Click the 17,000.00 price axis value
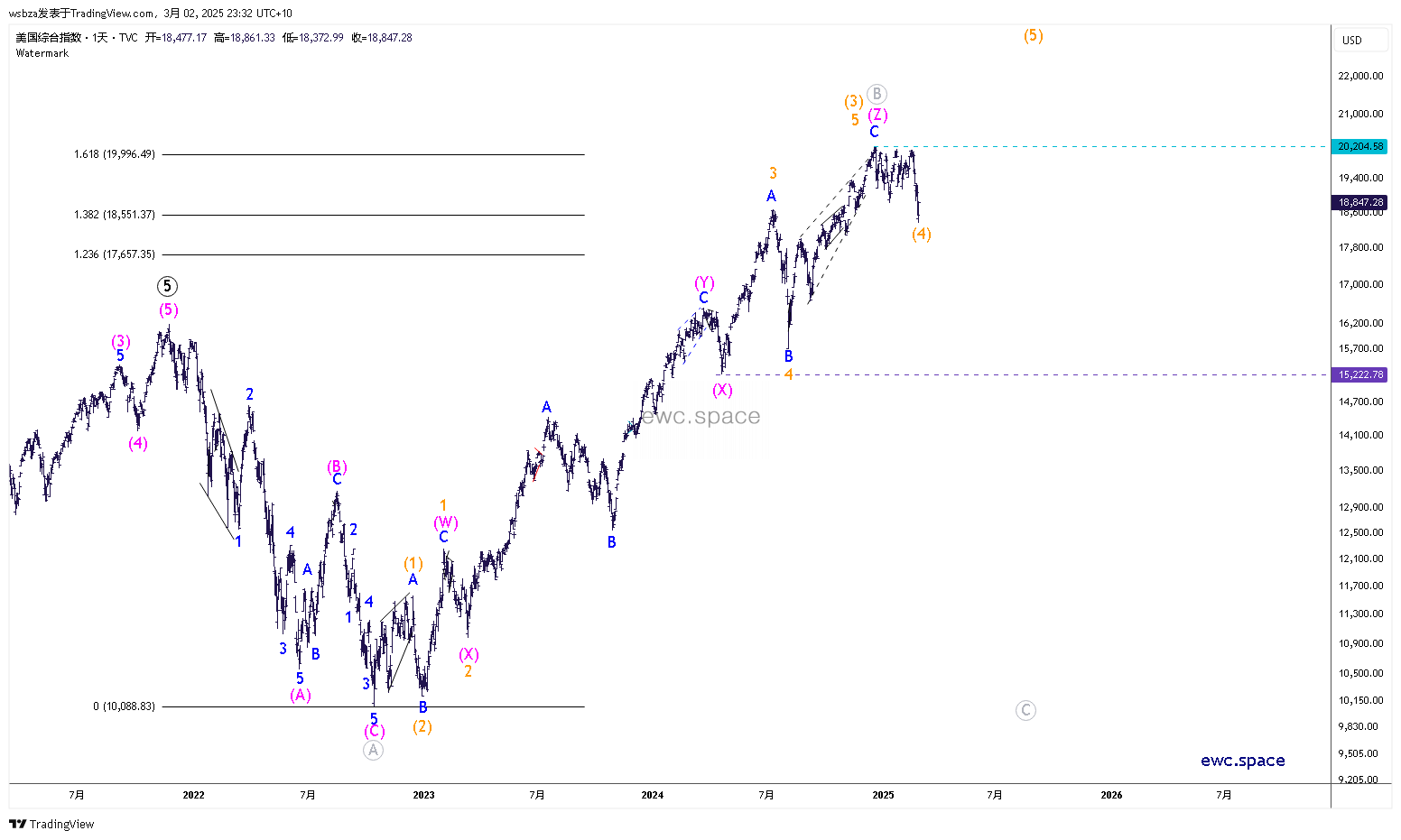Image resolution: width=1401 pixels, height=840 pixels. 1360,284
